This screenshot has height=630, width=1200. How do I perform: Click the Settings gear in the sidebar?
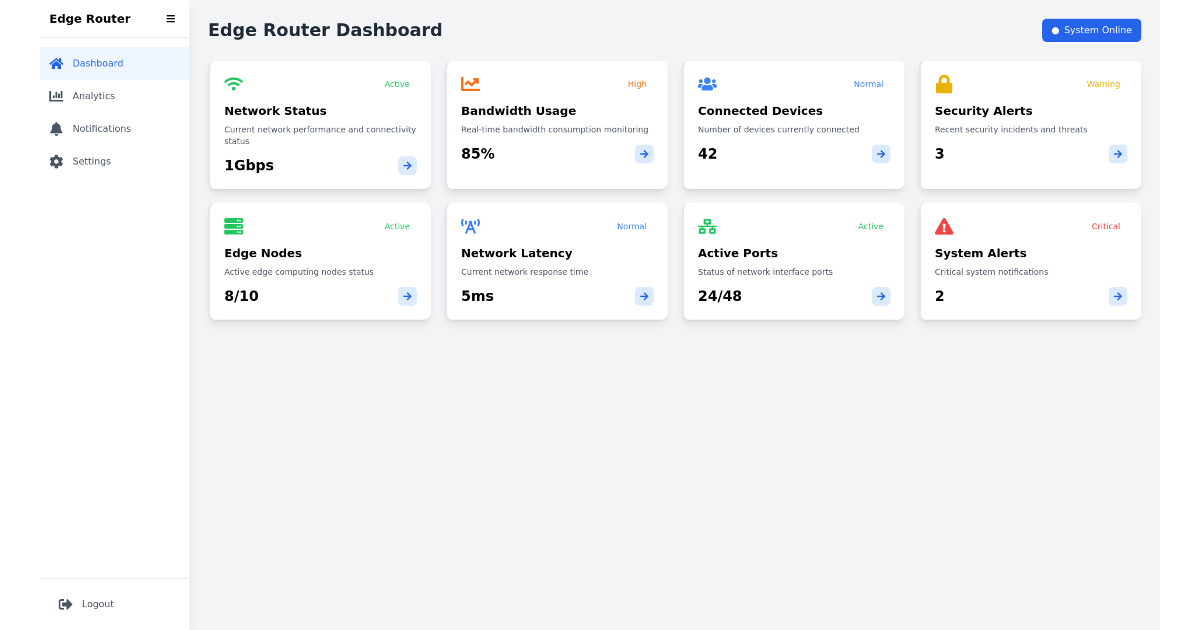91,161
